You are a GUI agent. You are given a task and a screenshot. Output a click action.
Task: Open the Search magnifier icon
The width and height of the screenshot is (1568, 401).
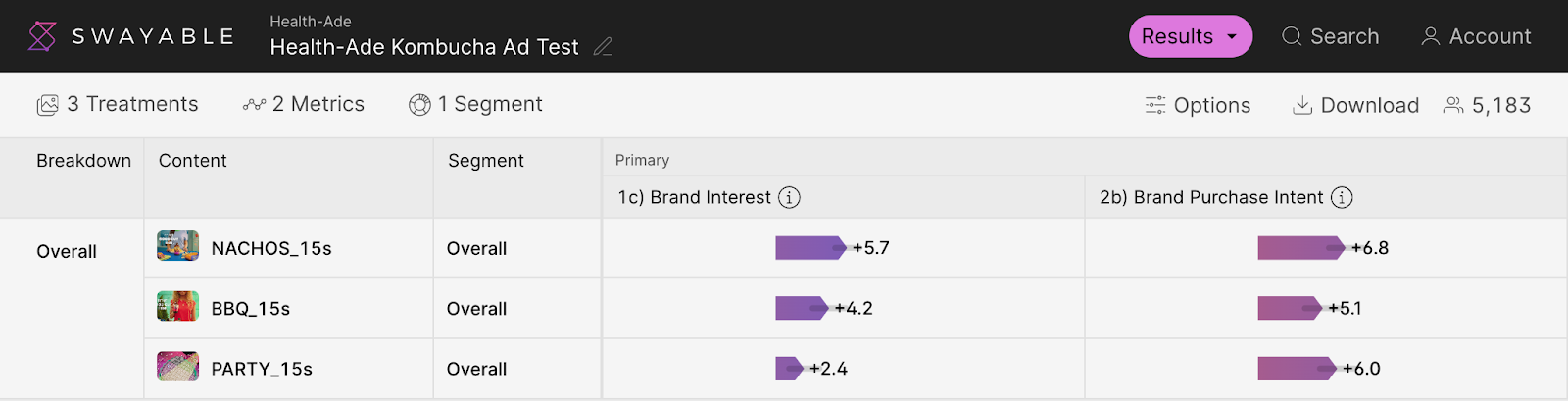tap(1292, 36)
